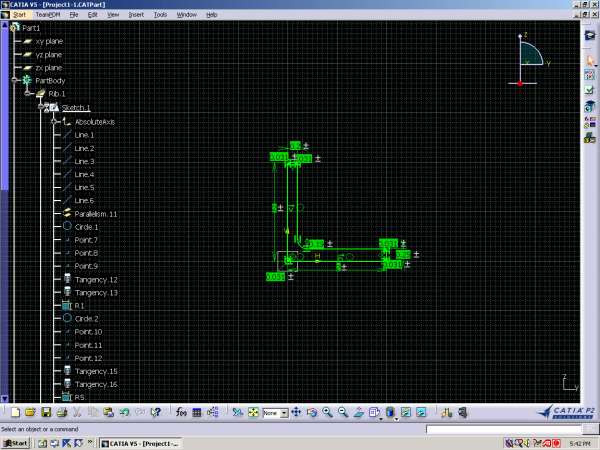600x450 pixels.
Task: Open the Start menu in the CATIA menu bar
Action: coord(20,15)
